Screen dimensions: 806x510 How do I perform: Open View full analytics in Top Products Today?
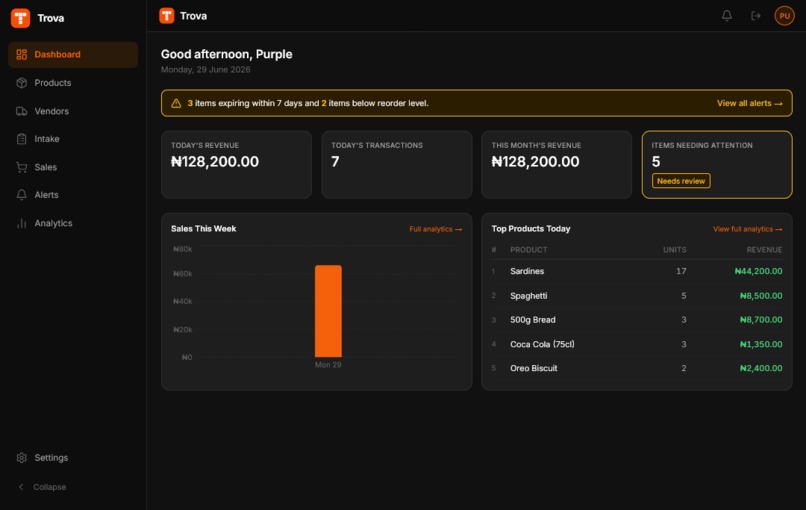coord(747,229)
